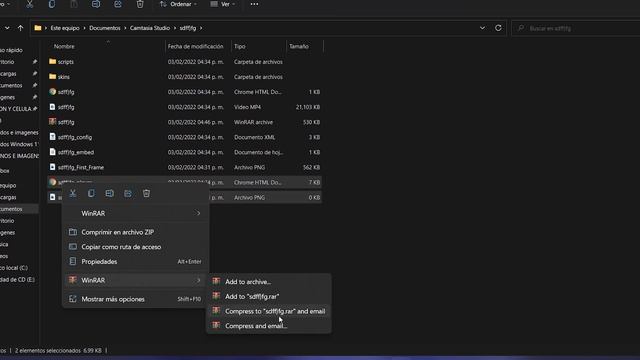
Task: Open recent locations chevron beside the up arrow
Action: pos(7,28)
